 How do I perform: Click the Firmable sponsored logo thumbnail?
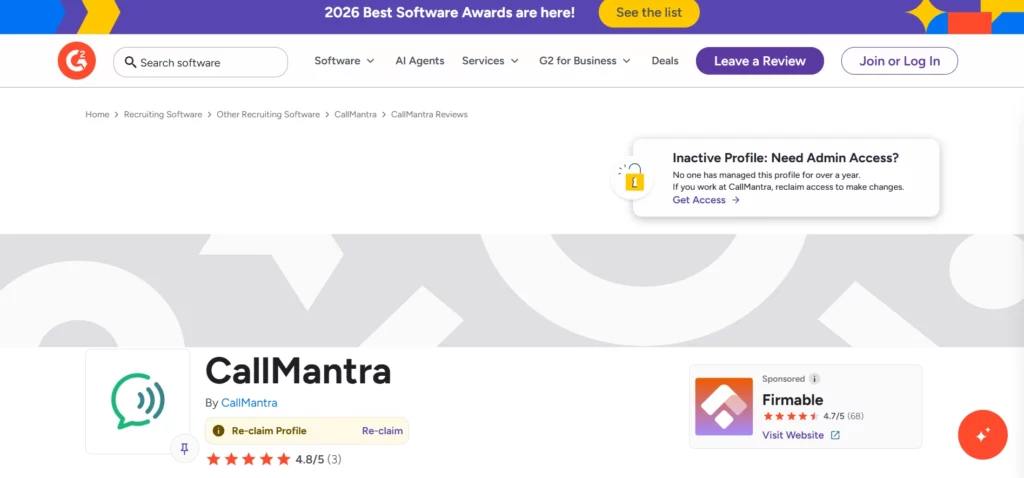725,406
